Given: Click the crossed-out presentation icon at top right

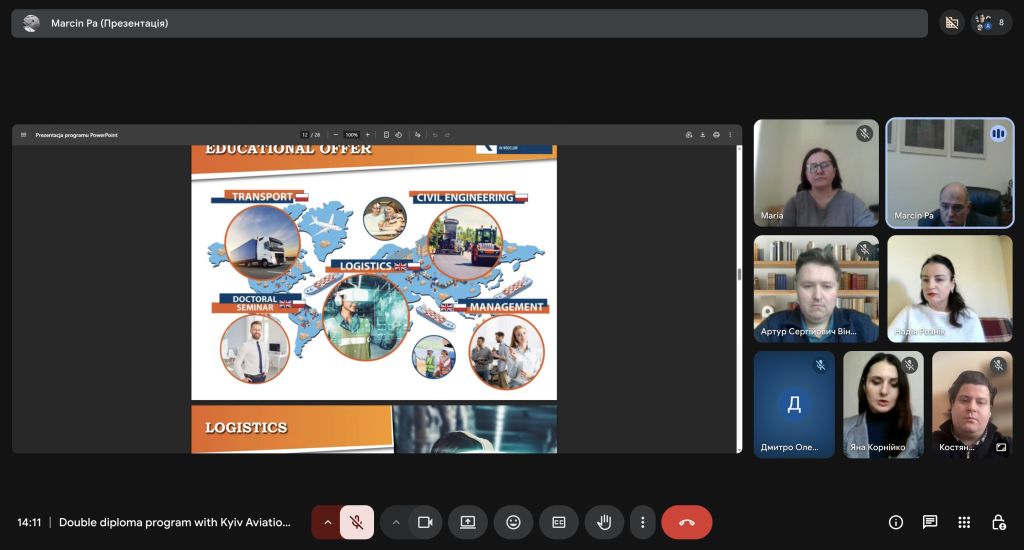Looking at the screenshot, I should pos(952,23).
